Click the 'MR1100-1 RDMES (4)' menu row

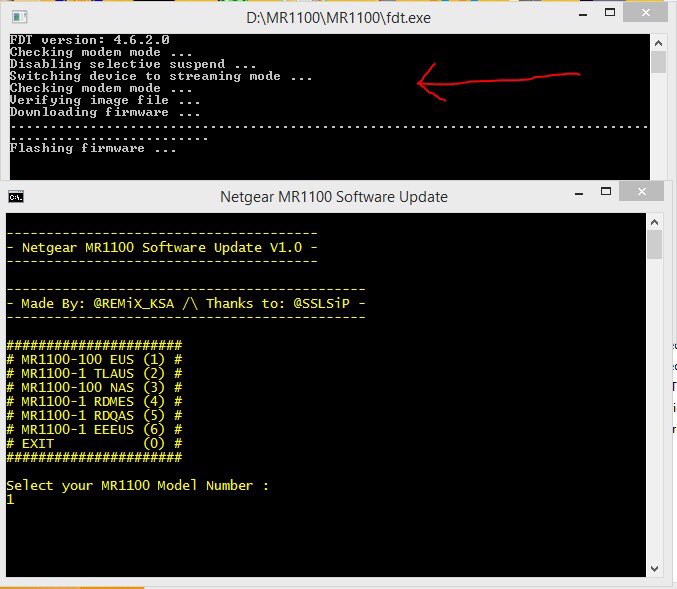point(95,401)
